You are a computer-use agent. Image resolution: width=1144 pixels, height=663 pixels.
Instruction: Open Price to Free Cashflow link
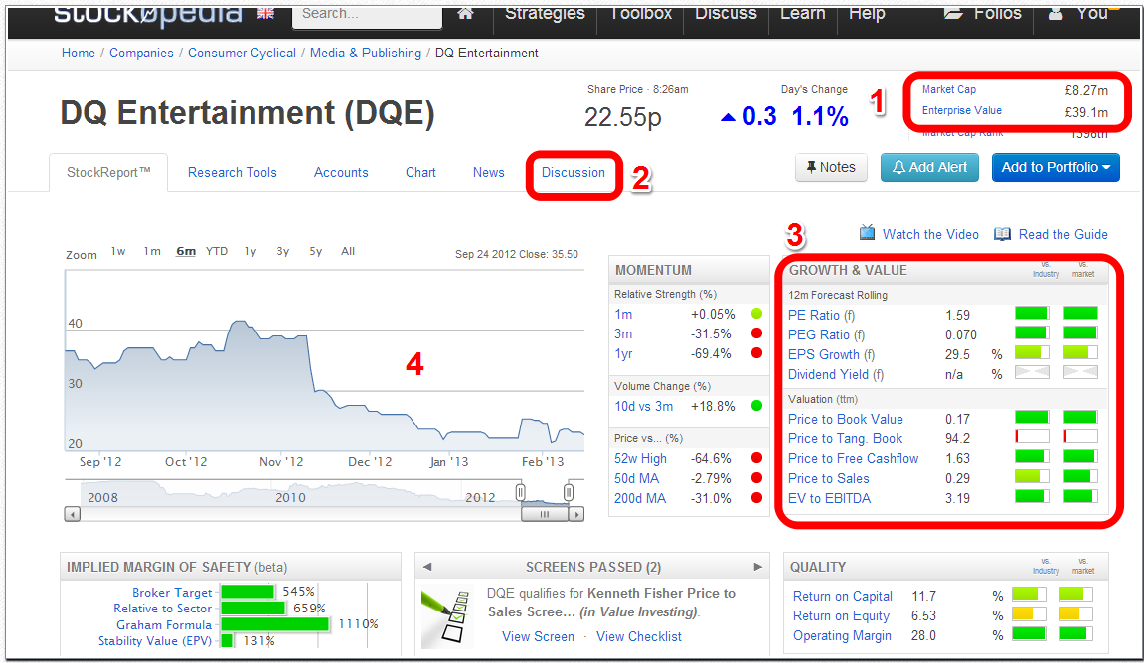(853, 458)
